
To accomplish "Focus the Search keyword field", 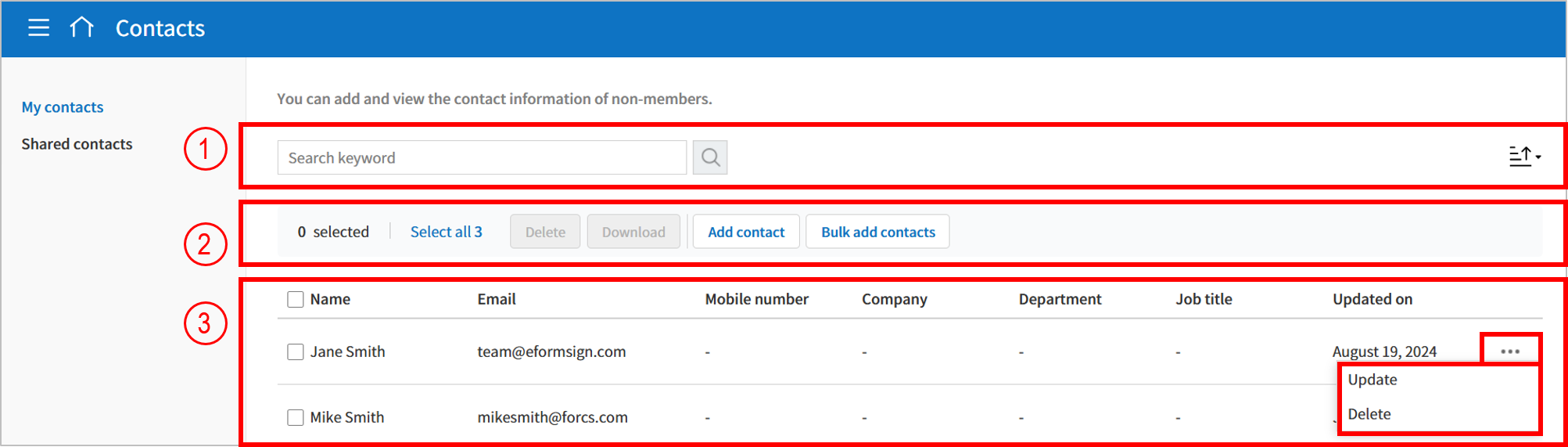I will (482, 157).
